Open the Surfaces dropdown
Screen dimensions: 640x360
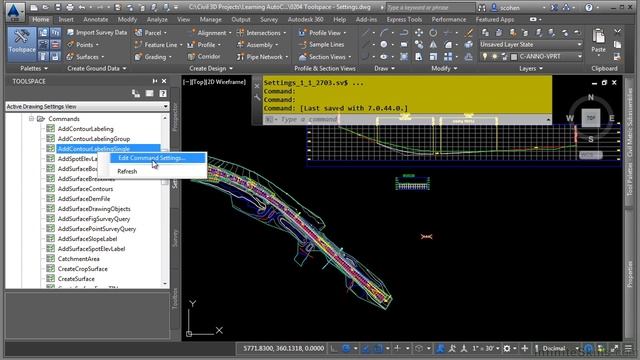point(85,57)
